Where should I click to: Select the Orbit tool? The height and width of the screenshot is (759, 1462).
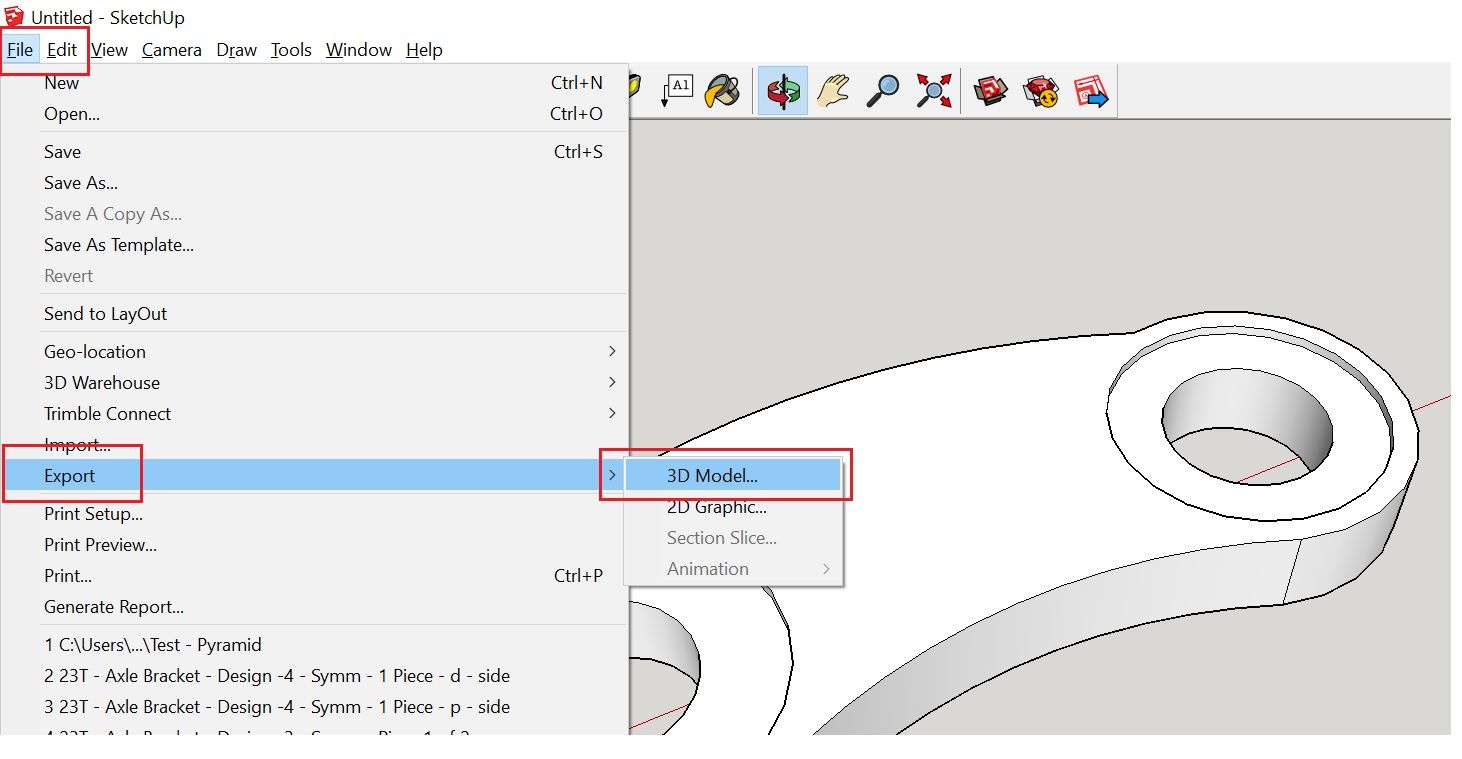pos(782,90)
